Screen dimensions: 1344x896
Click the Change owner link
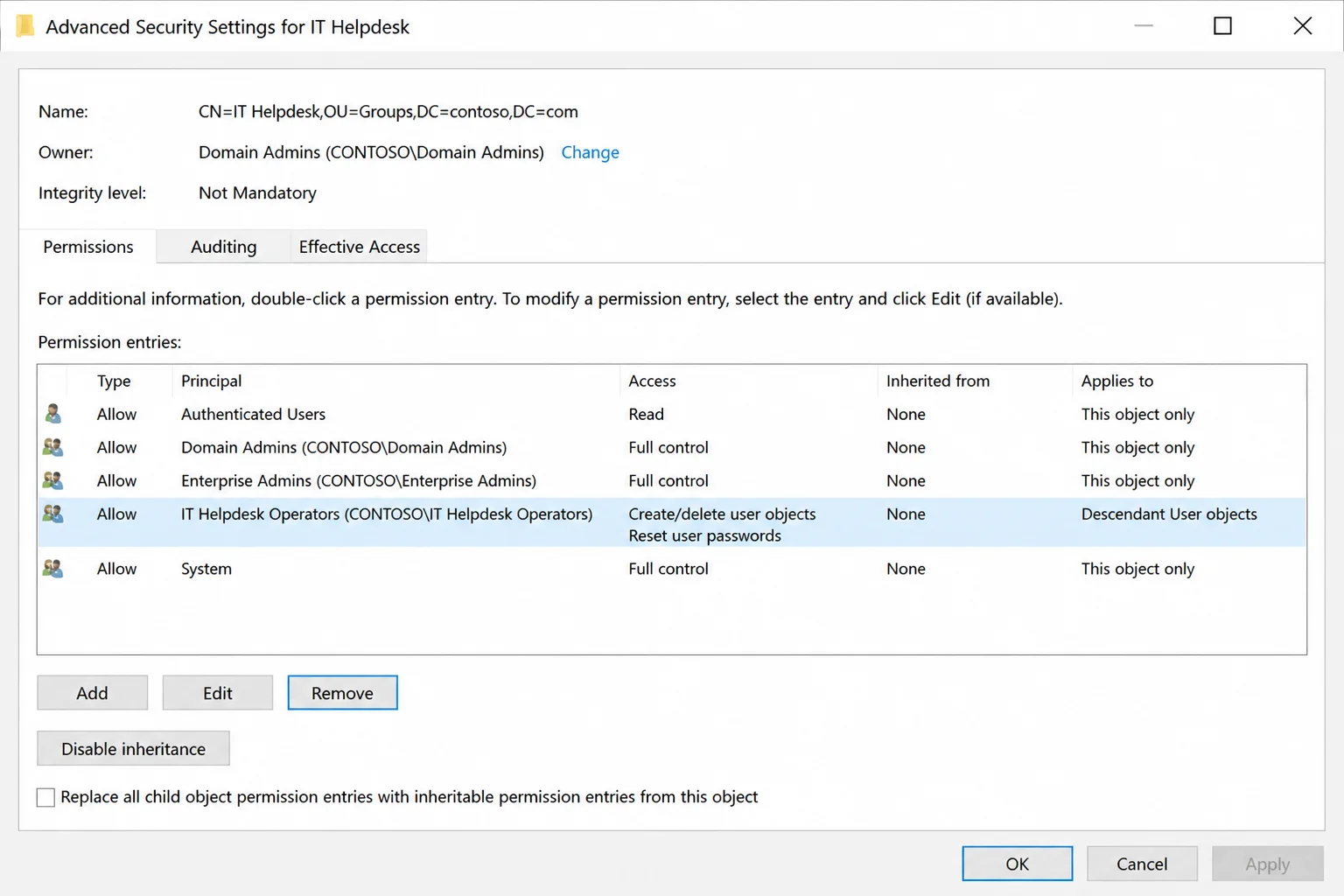point(590,152)
